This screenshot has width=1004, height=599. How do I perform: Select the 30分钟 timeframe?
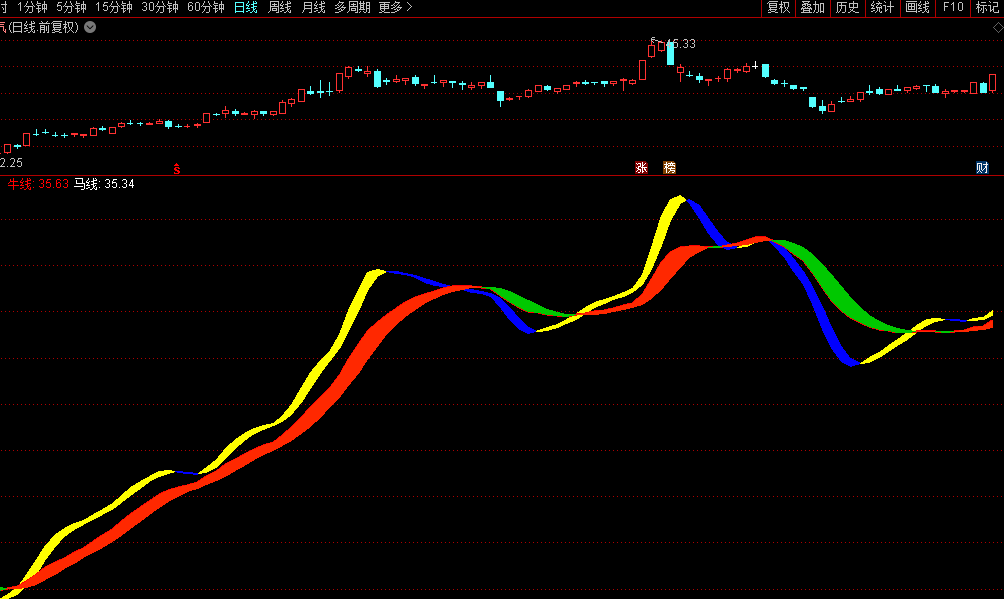pyautogui.click(x=159, y=8)
